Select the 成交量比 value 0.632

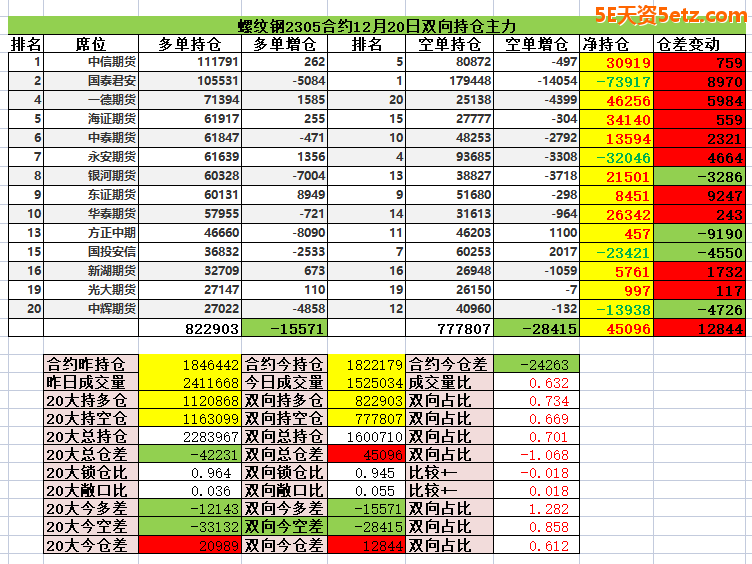(536, 382)
